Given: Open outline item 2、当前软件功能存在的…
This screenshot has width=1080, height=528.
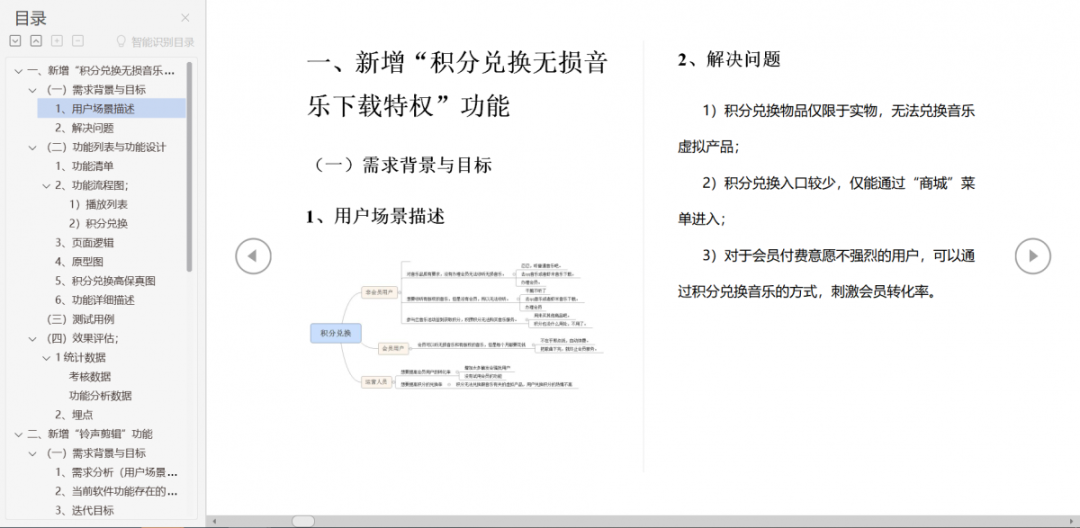Looking at the screenshot, I should 116,492.
